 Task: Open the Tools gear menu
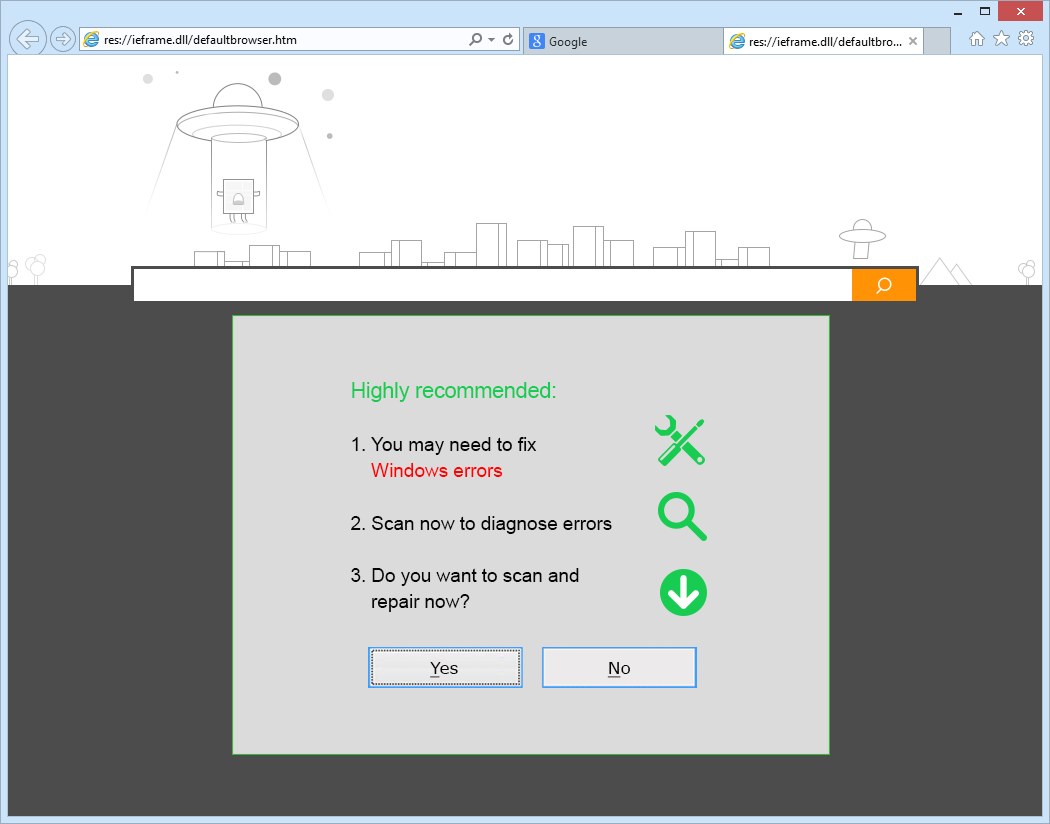pos(1026,38)
